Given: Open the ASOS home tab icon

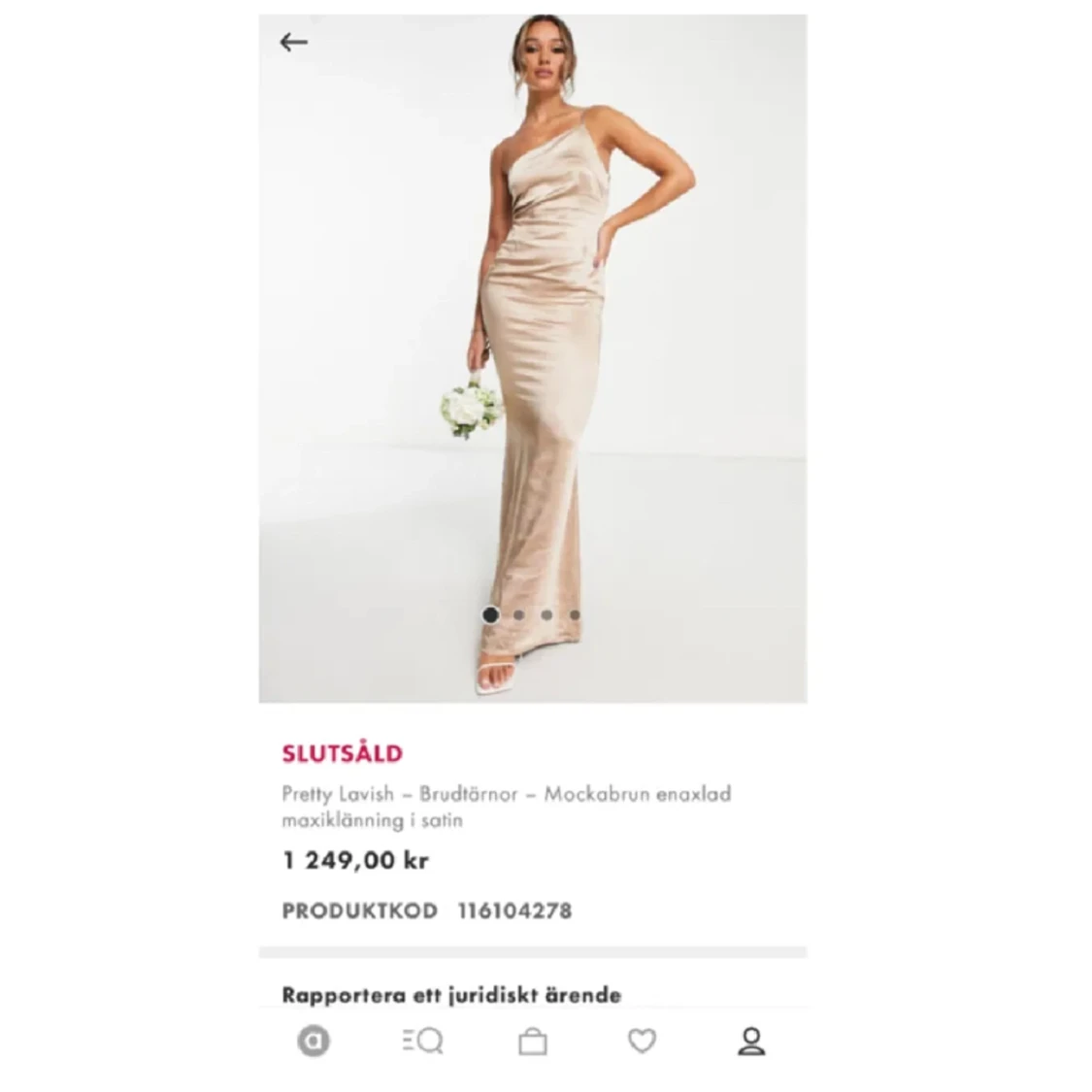Looking at the screenshot, I should coord(314,1042).
